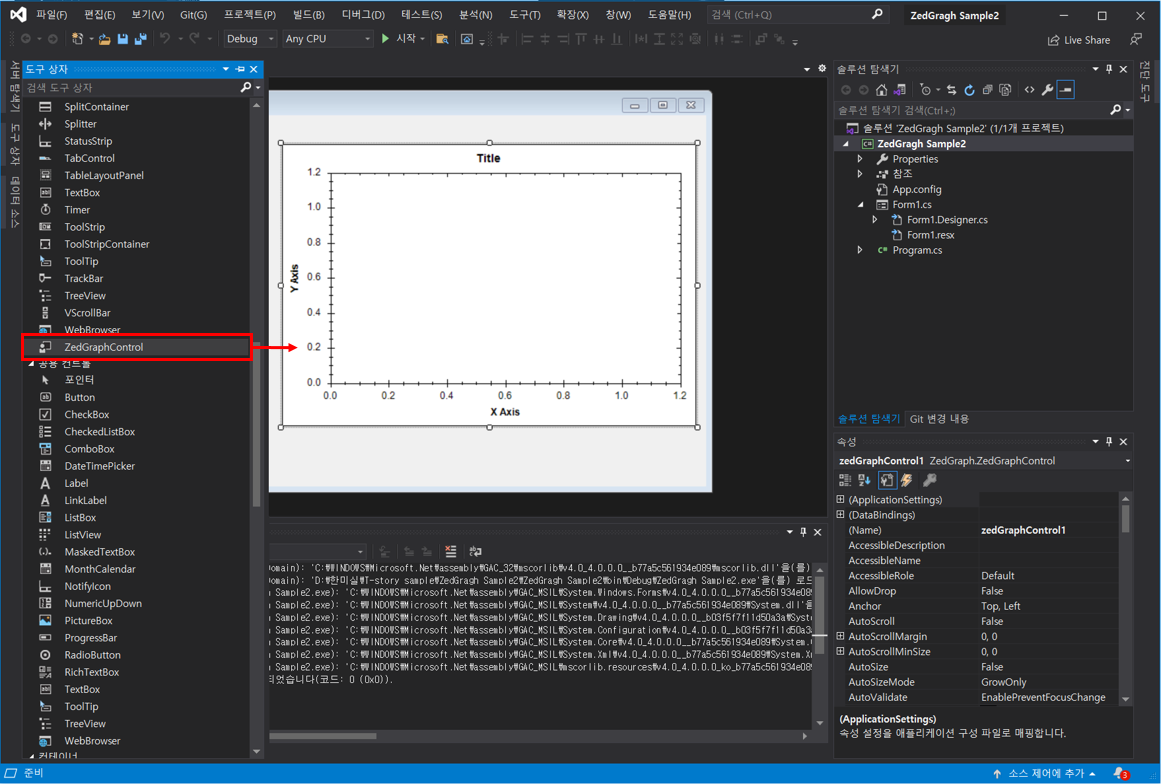
Task: Toggle word wrap icon in Output
Action: (x=475, y=551)
